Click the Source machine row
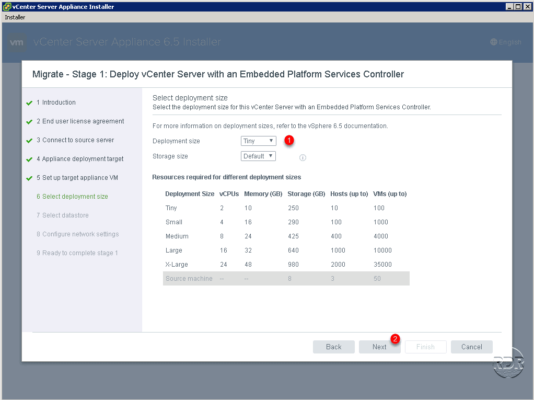The image size is (534, 400). (x=286, y=278)
